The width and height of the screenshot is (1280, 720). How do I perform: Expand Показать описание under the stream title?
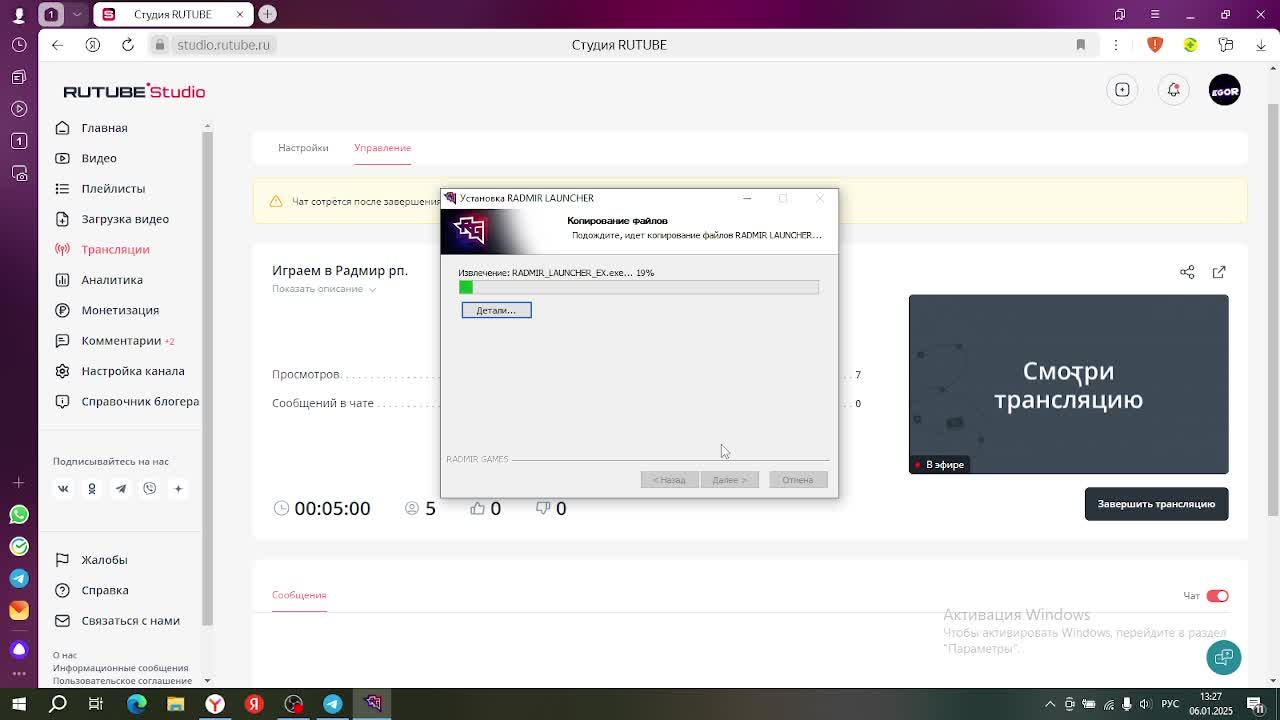click(324, 289)
